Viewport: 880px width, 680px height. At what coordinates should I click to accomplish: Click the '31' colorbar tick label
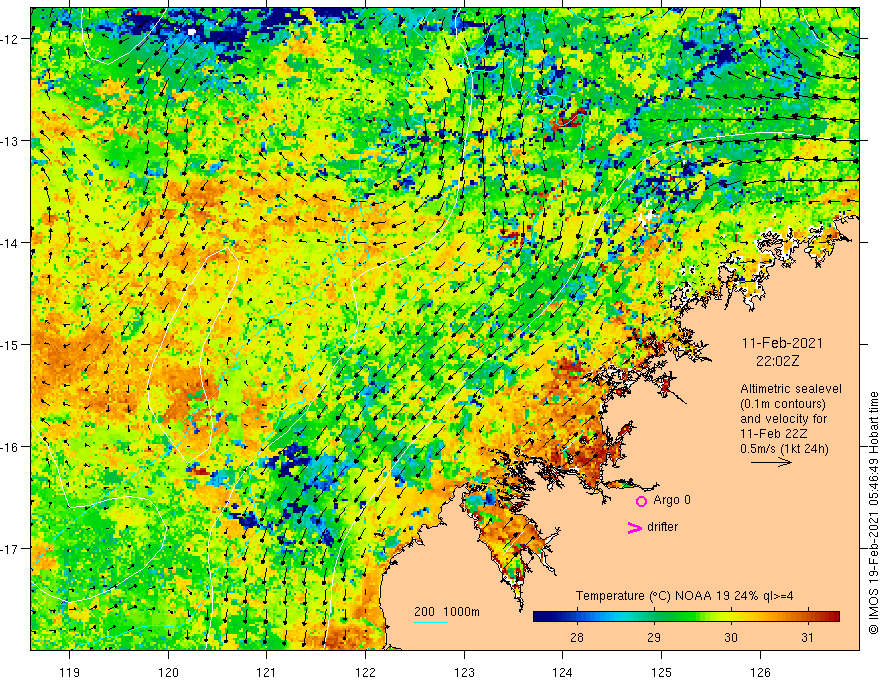(x=807, y=637)
